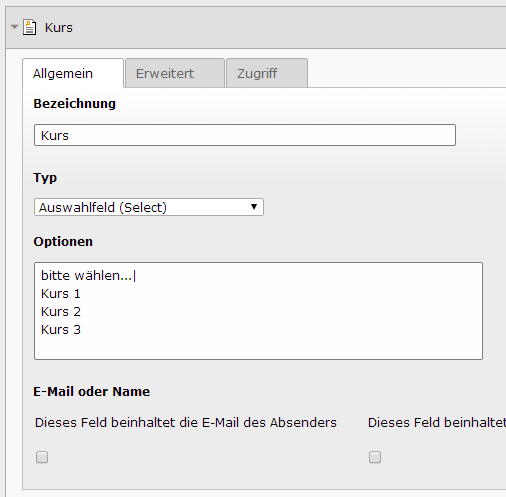The height and width of the screenshot is (497, 506).
Task: Click the black arrow of Typ dropdown
Action: (x=254, y=207)
